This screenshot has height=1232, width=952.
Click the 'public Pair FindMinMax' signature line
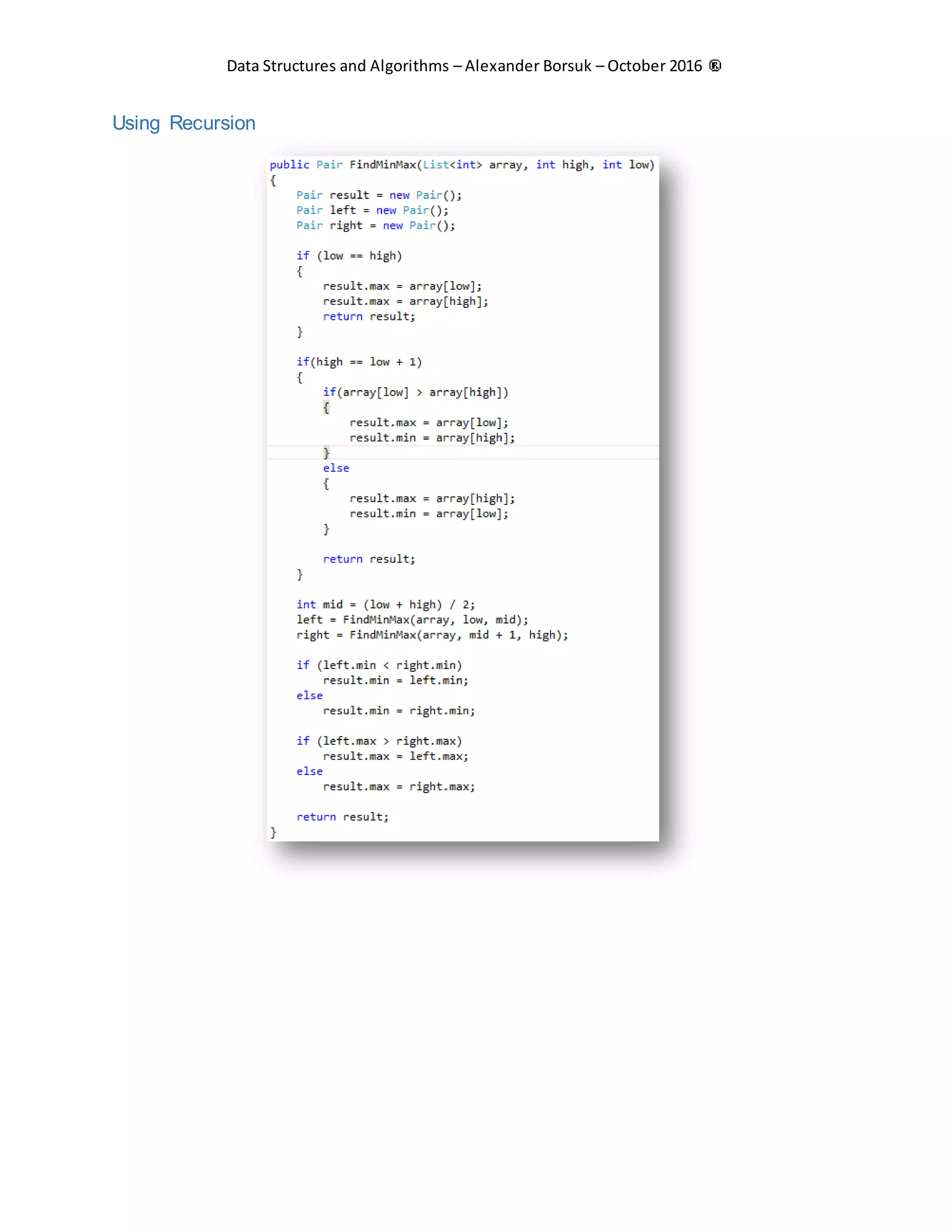tap(462, 165)
